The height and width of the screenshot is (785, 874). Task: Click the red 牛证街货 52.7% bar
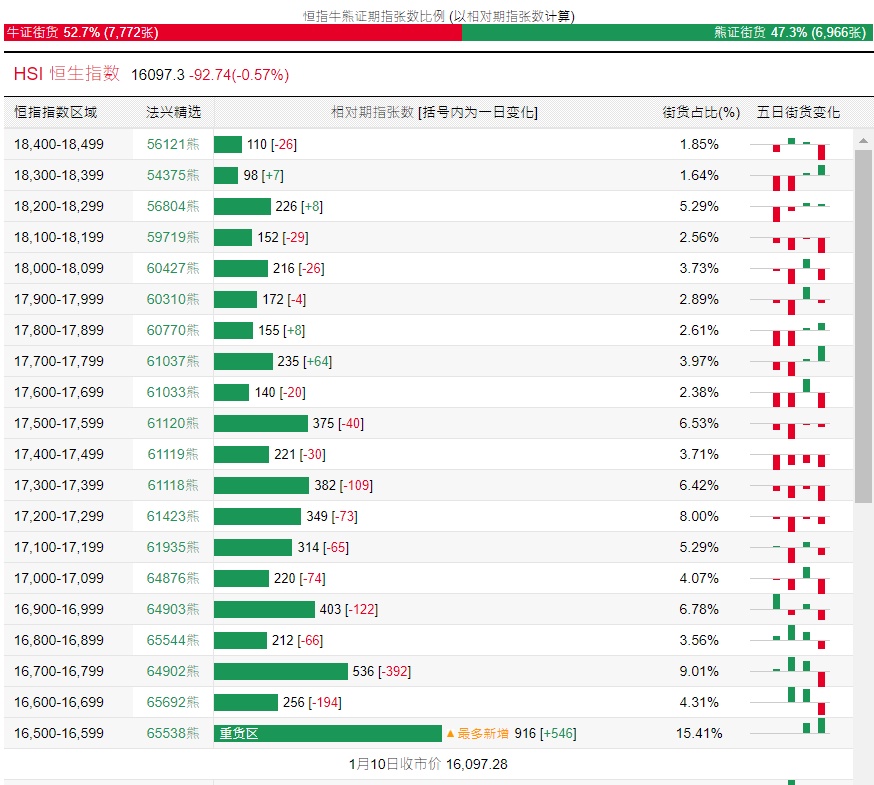(x=233, y=32)
